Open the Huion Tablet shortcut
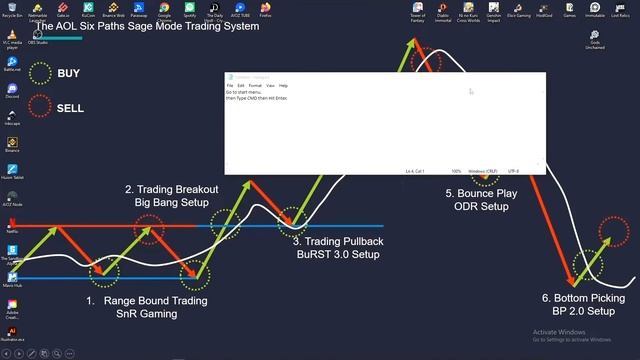The height and width of the screenshot is (360, 640). point(12,172)
